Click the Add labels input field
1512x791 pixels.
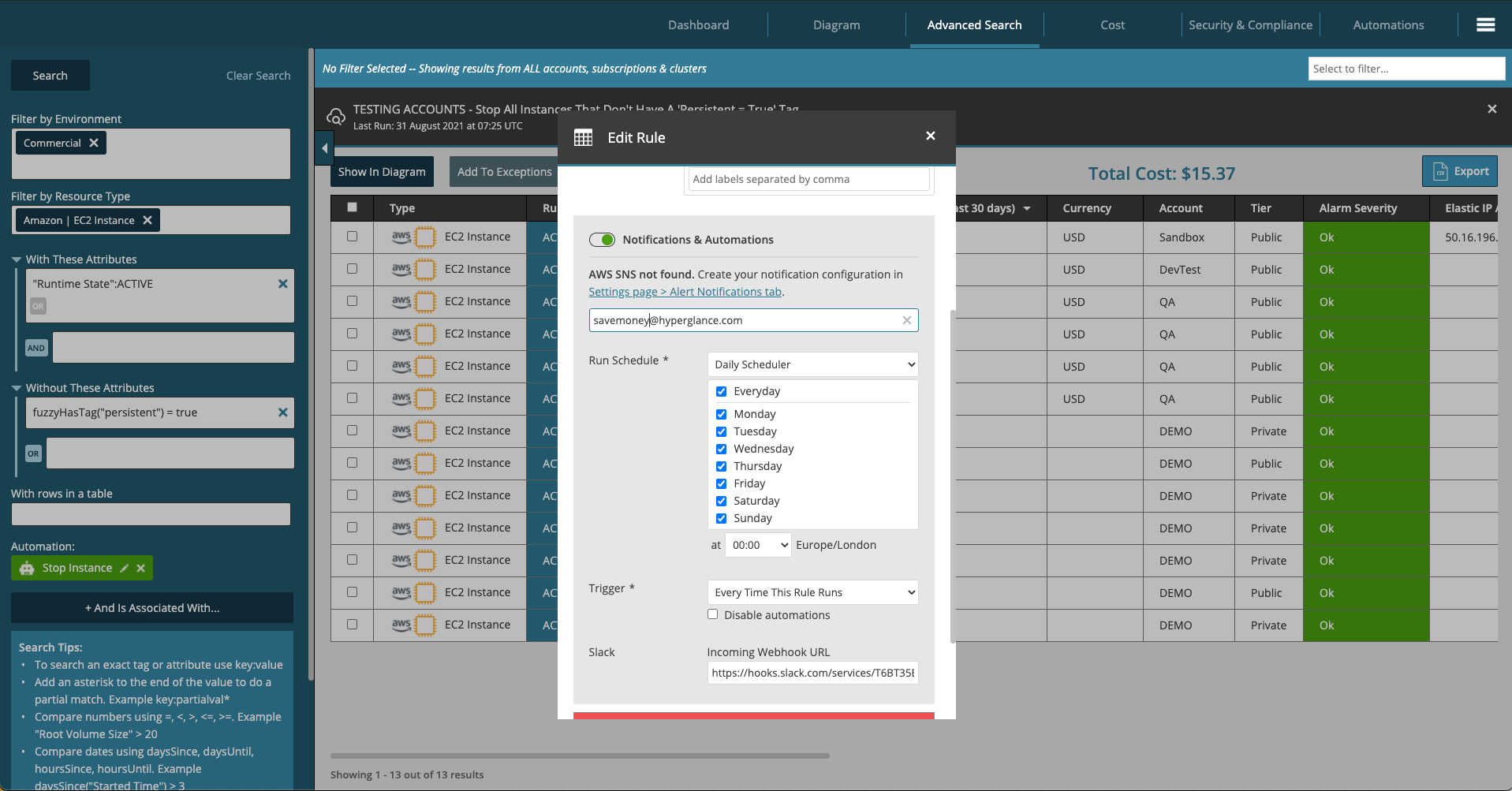[x=808, y=179]
